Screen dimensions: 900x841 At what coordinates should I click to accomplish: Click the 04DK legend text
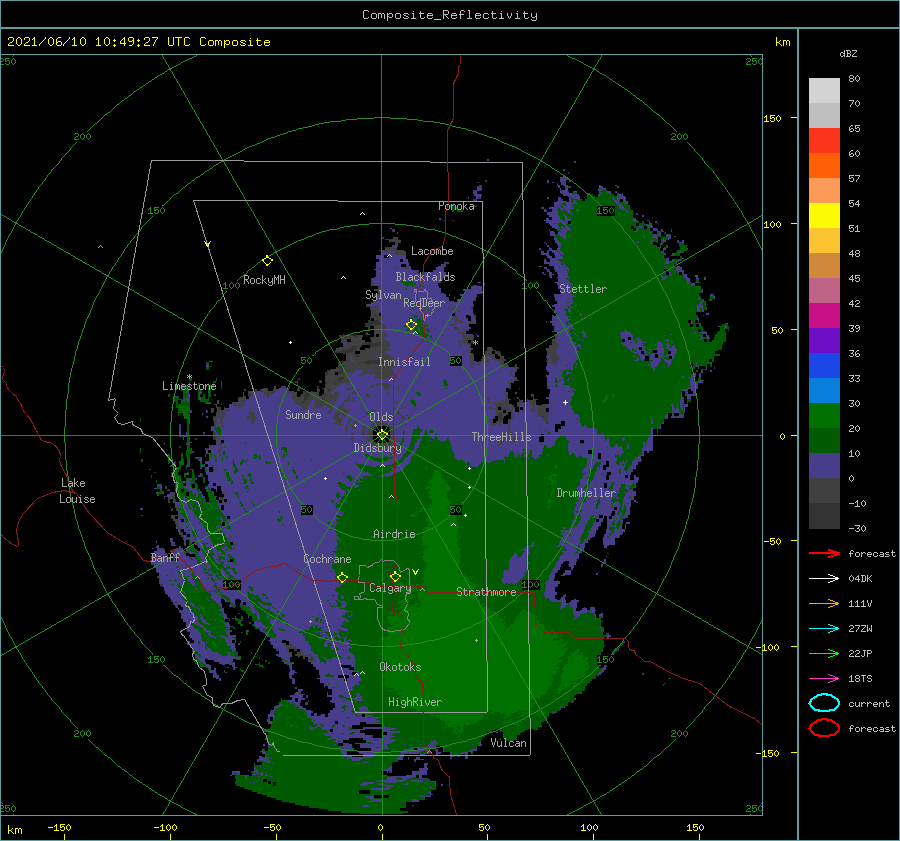(x=860, y=579)
